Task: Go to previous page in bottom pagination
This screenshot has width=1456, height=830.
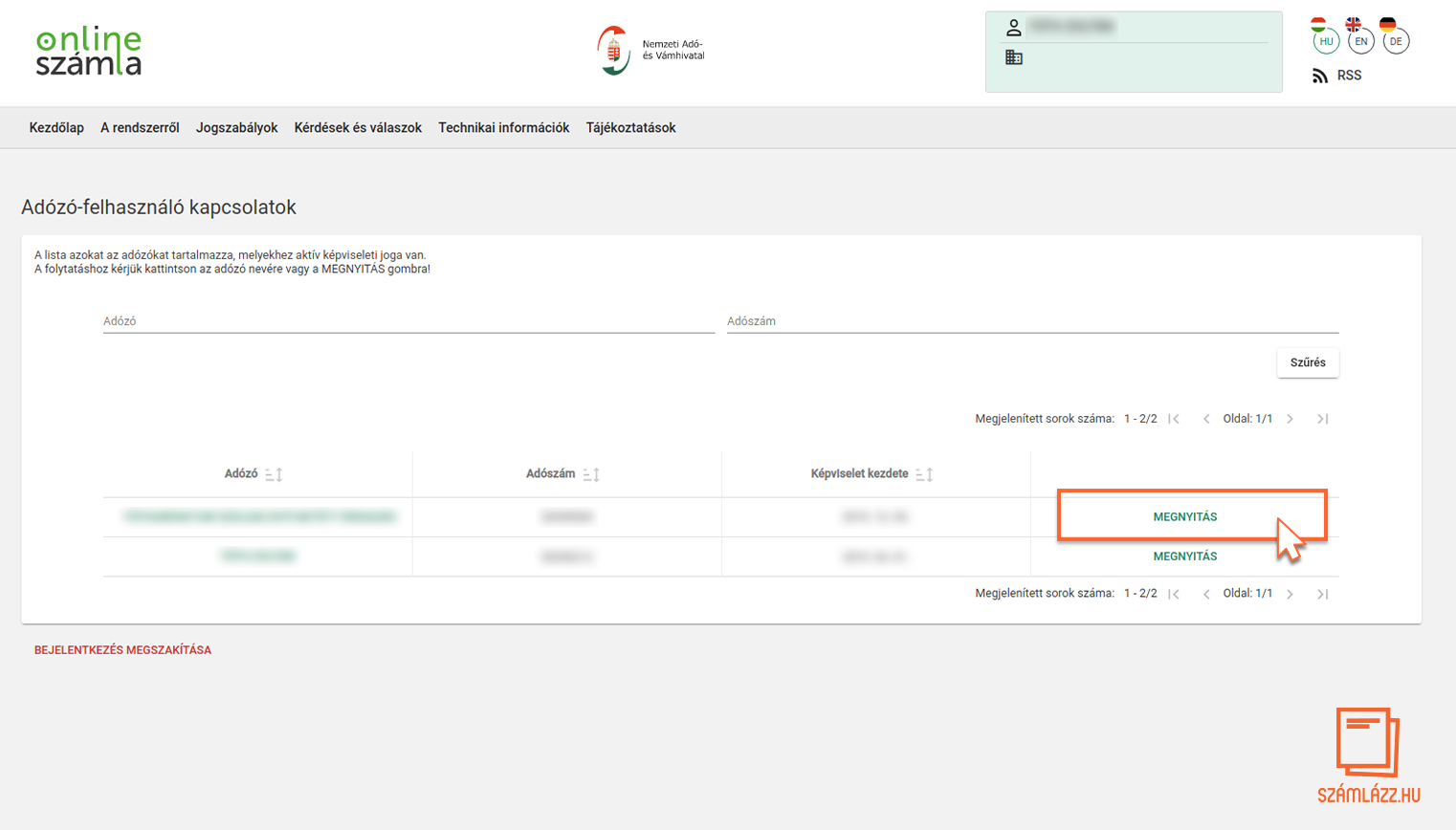Action: (x=1206, y=594)
